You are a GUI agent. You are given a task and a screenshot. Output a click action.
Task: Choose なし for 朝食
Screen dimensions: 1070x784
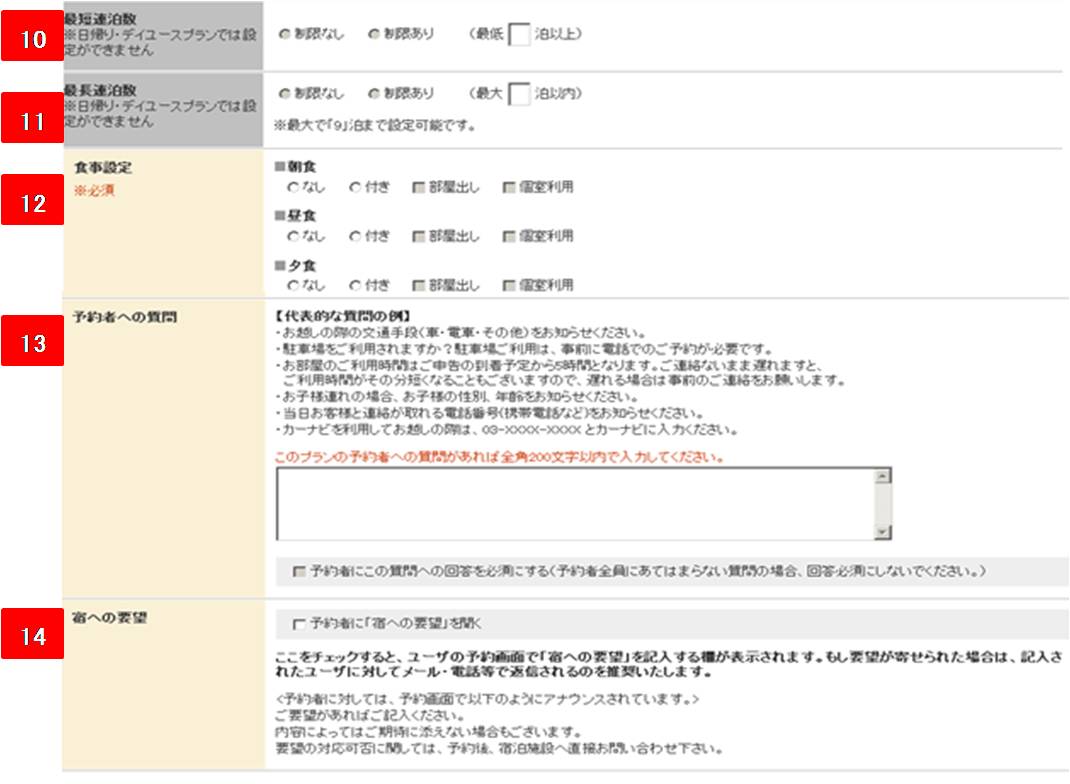(x=293, y=188)
